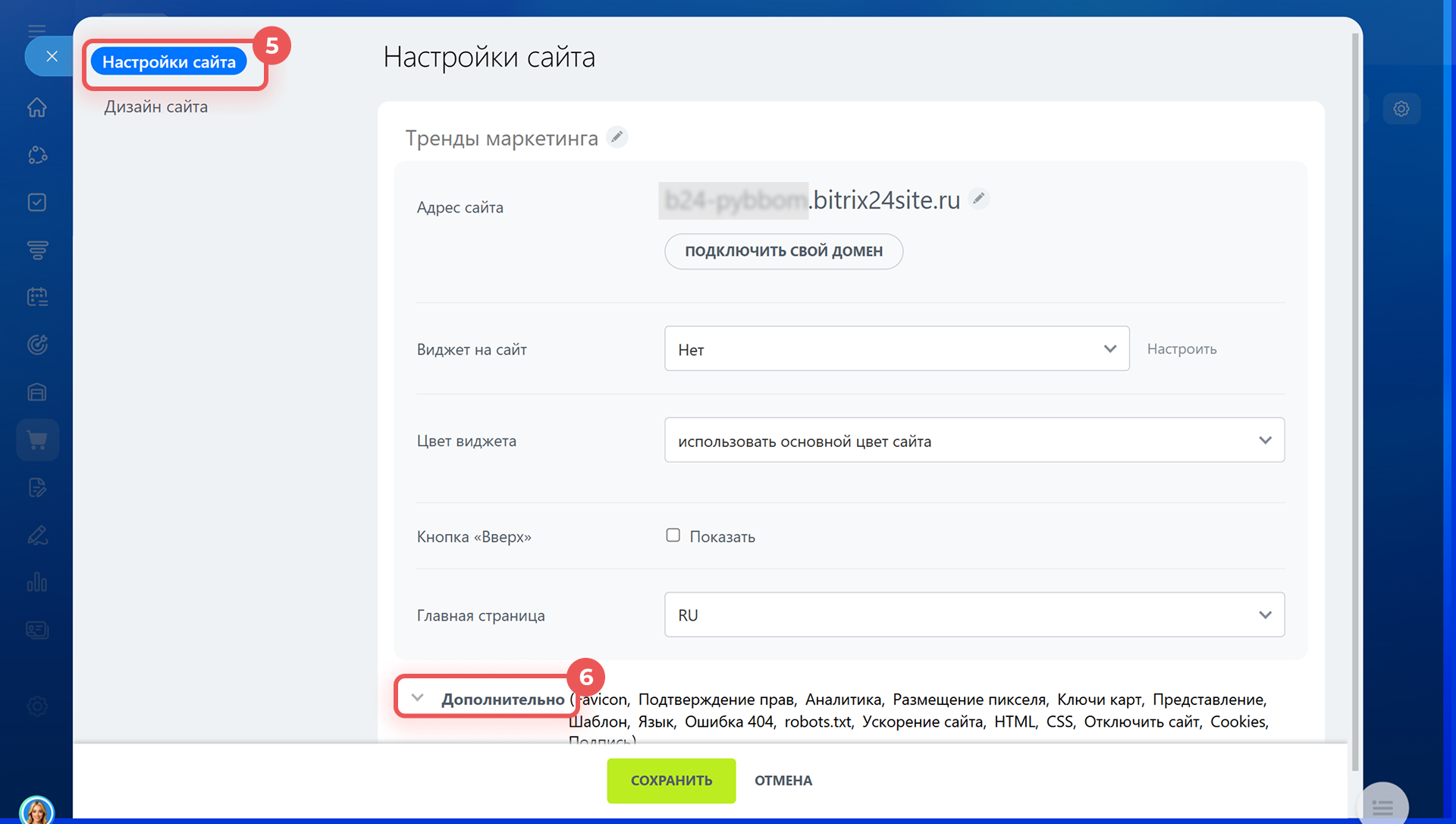Click the Отмена link
The height and width of the screenshot is (824, 1456).
pyautogui.click(x=783, y=781)
